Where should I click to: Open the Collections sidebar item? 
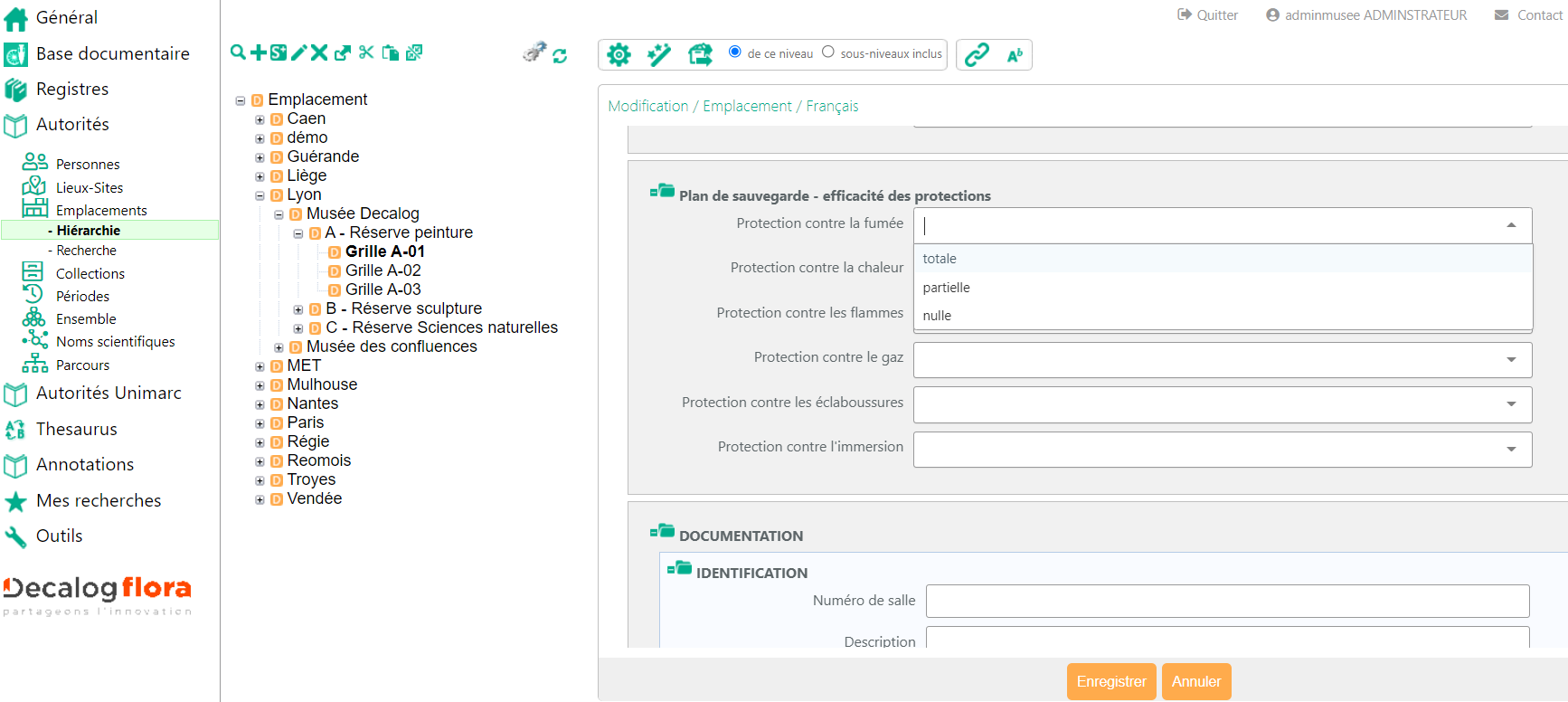(90, 273)
